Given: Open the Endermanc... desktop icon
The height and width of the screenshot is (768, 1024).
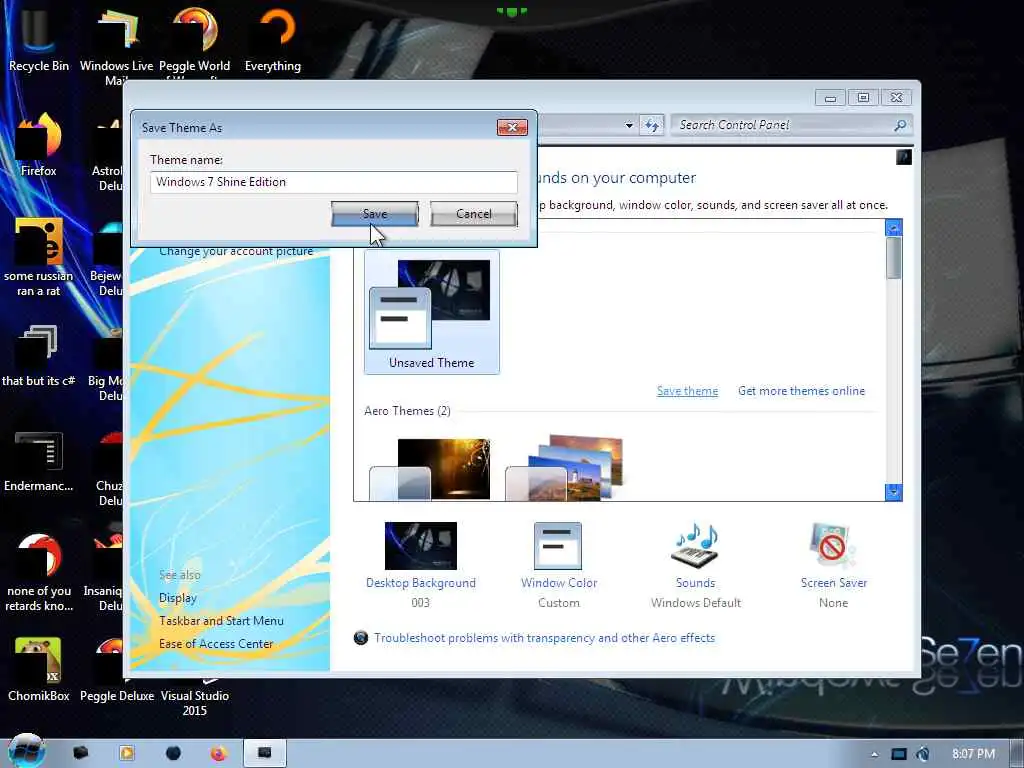Looking at the screenshot, I should (x=38, y=461).
